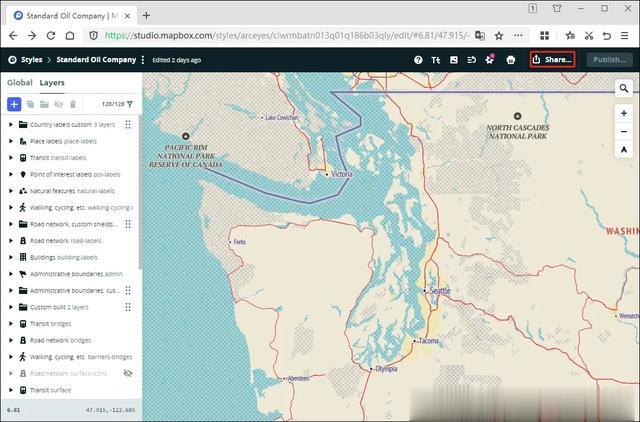The height and width of the screenshot is (422, 640).
Task: Click the Olympia label on map
Action: coord(386,369)
